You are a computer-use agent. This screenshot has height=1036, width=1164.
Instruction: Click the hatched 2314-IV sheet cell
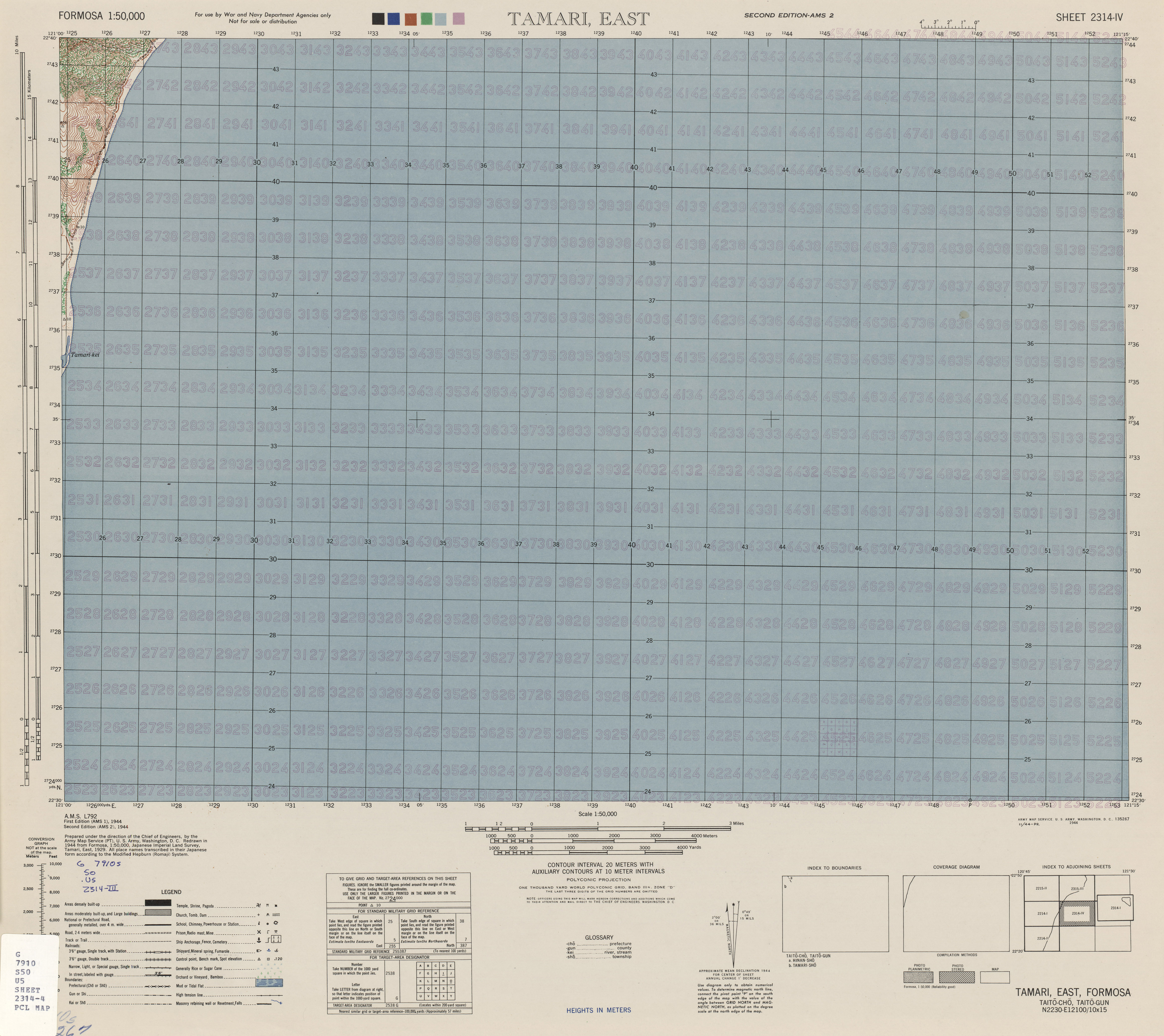(x=1077, y=914)
